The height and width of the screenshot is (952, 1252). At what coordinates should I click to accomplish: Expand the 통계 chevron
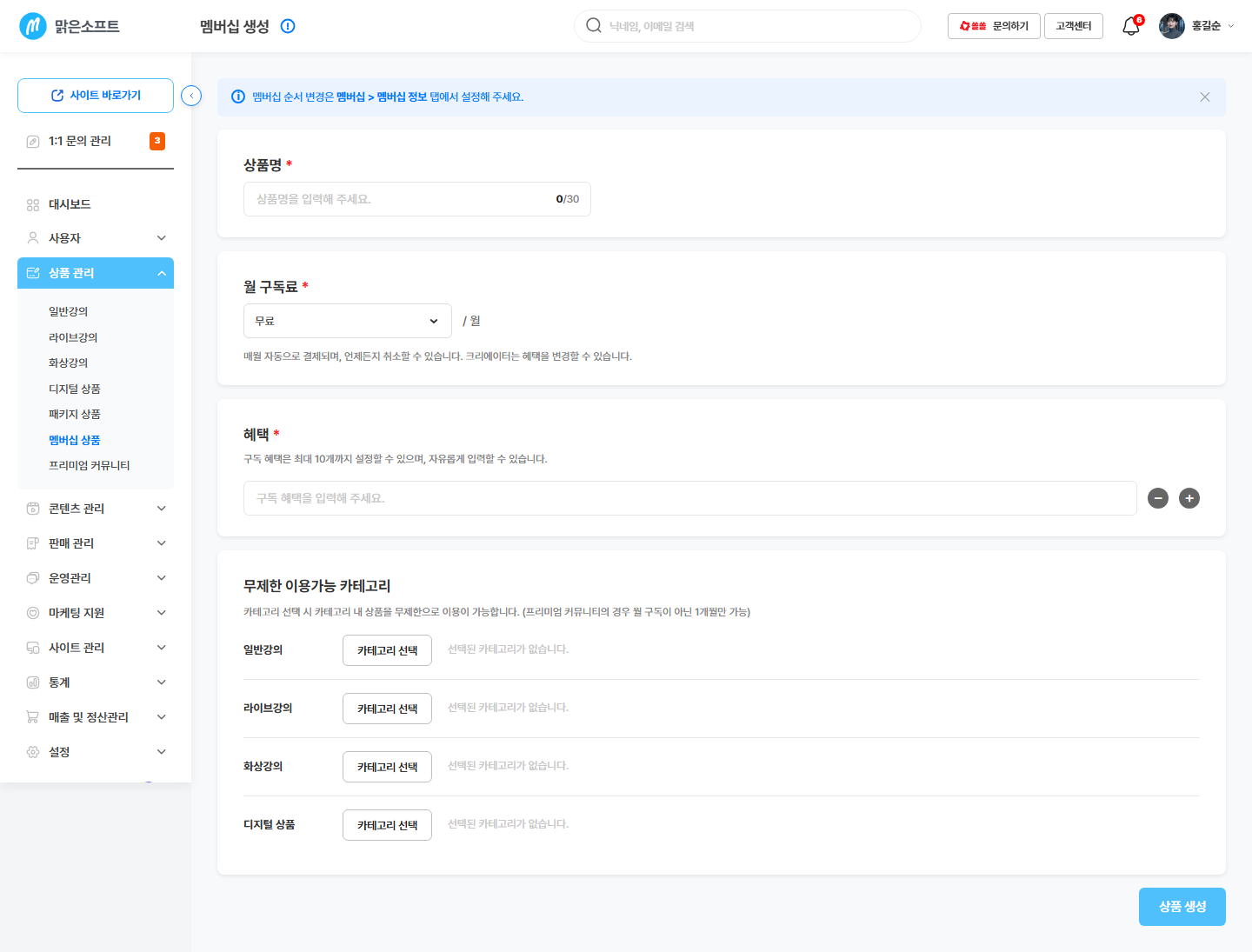[162, 682]
